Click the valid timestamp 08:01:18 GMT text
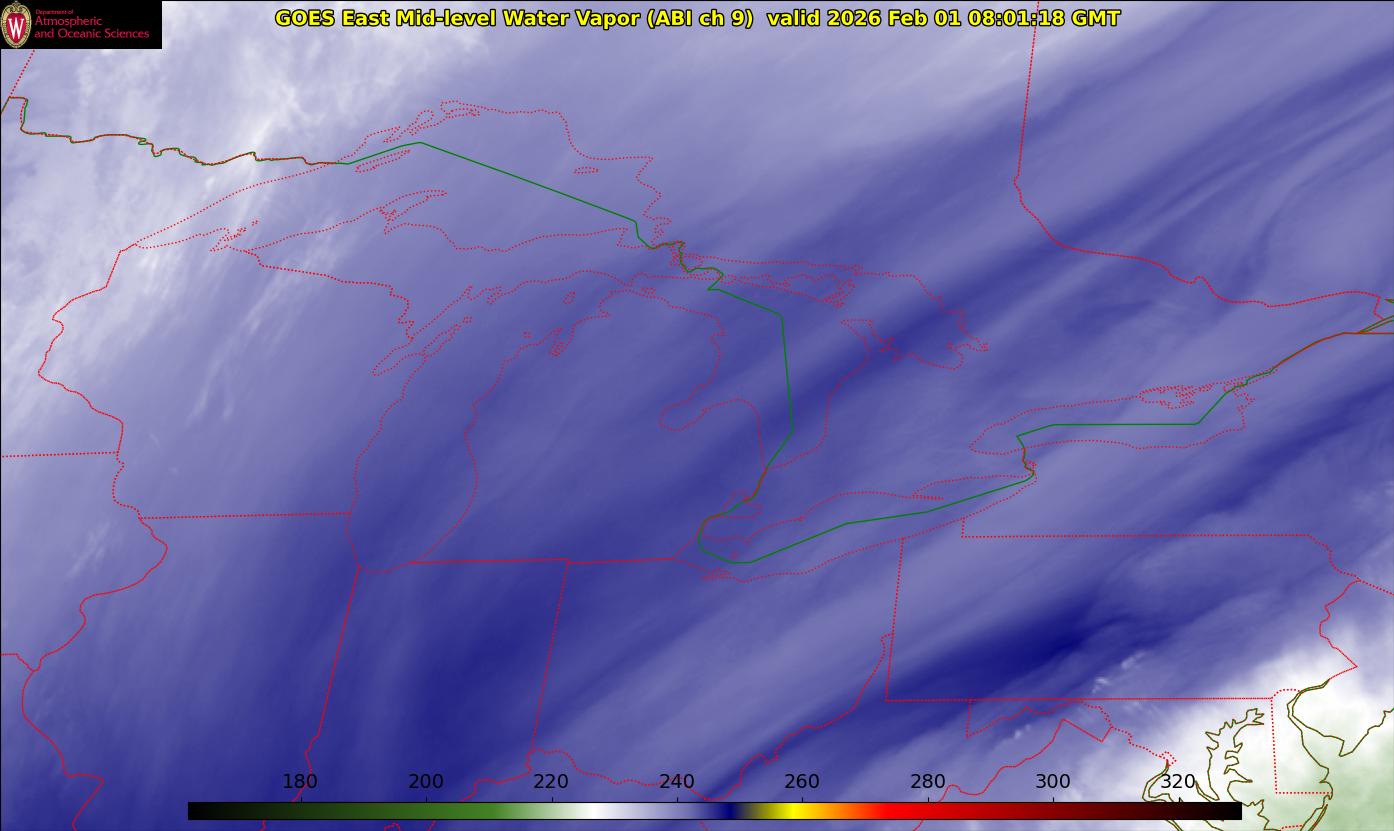This screenshot has width=1394, height=831. [1043, 18]
